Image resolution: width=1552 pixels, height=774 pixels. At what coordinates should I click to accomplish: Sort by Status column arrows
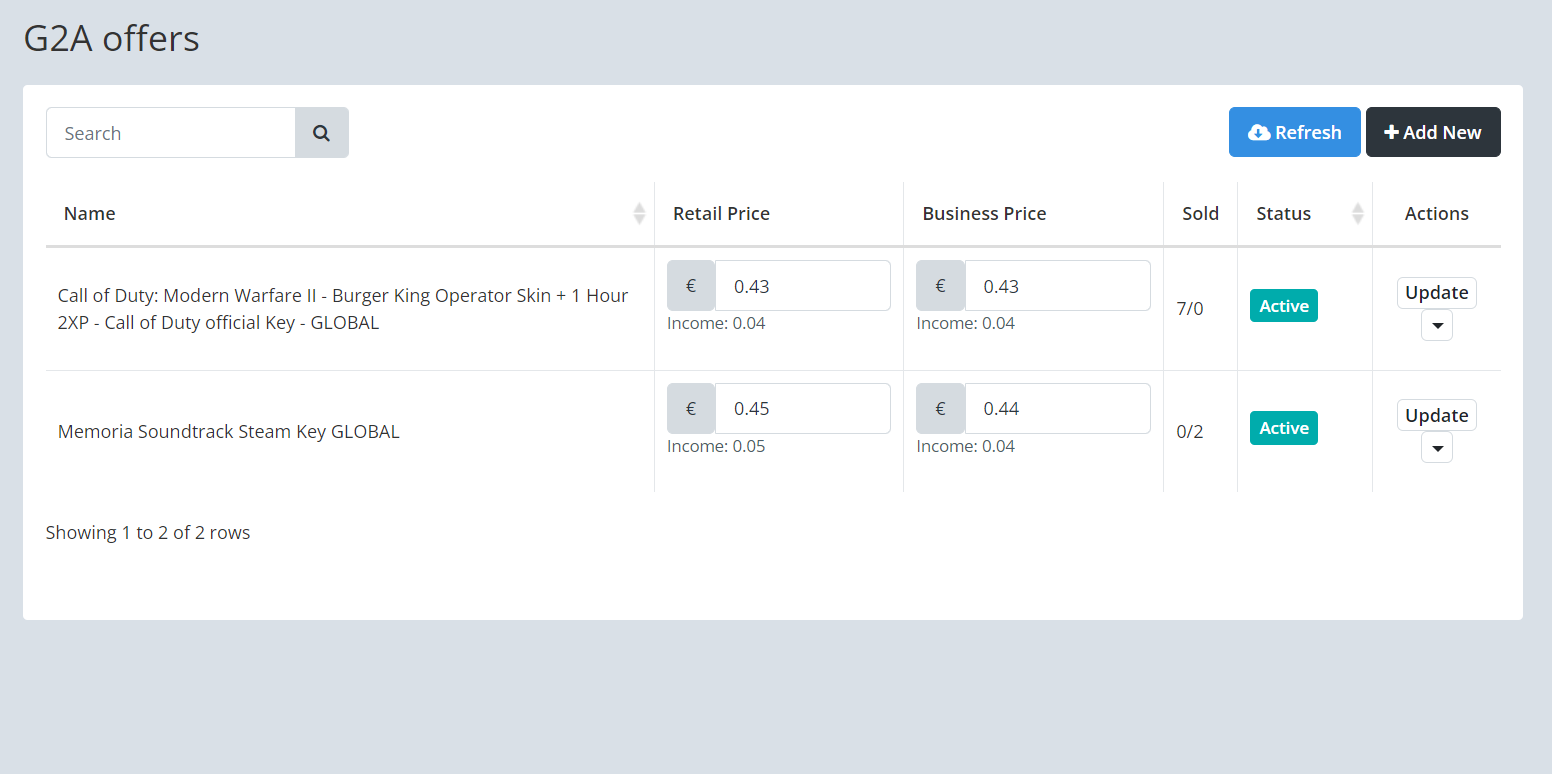point(1357,213)
